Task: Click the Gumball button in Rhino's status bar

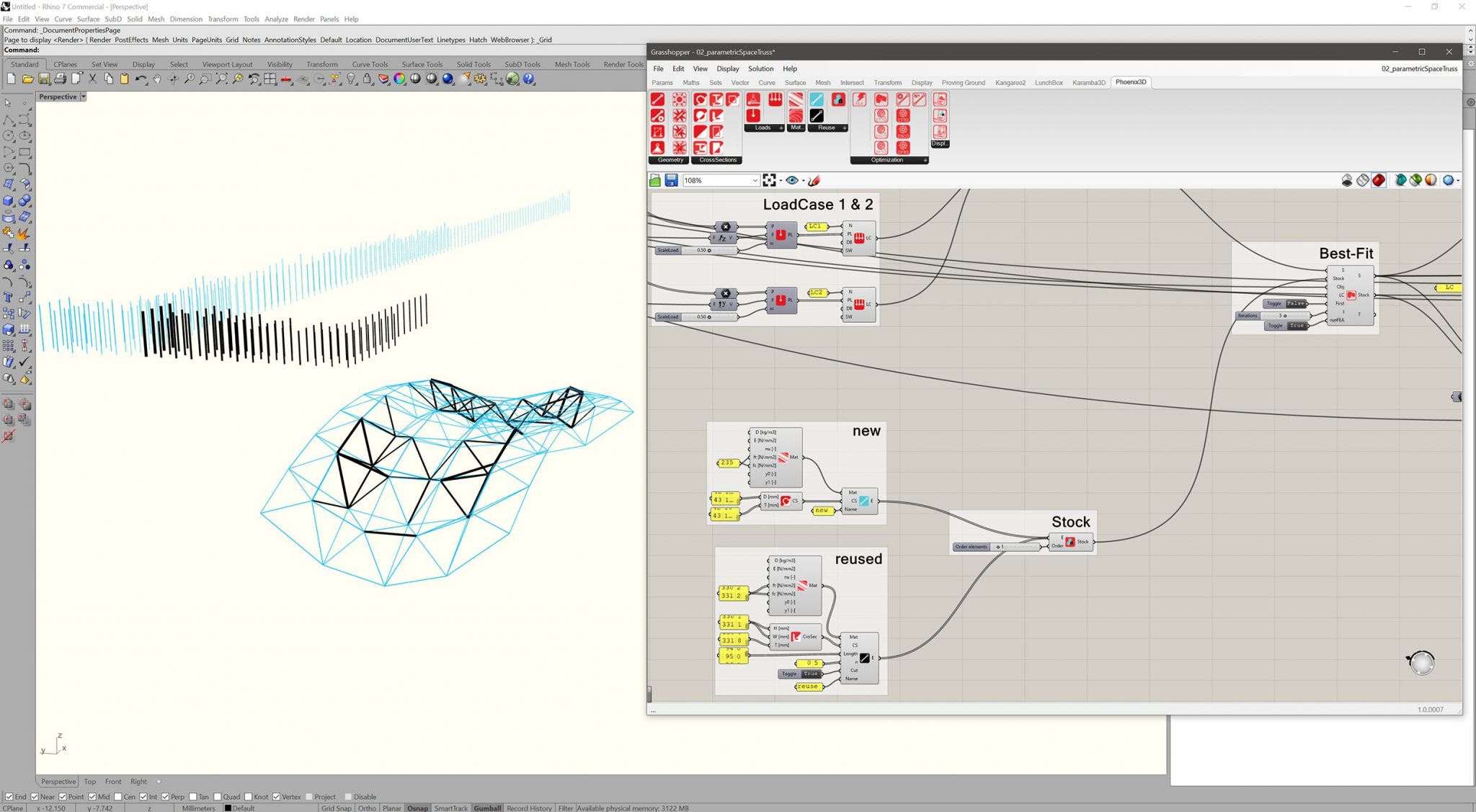Action: (487, 808)
